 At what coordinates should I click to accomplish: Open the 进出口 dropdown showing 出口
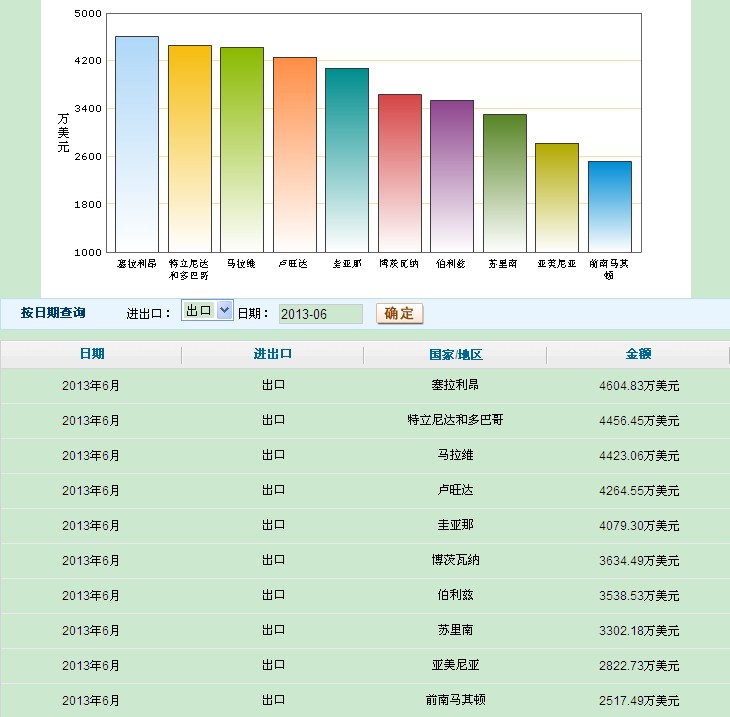pyautogui.click(x=207, y=311)
